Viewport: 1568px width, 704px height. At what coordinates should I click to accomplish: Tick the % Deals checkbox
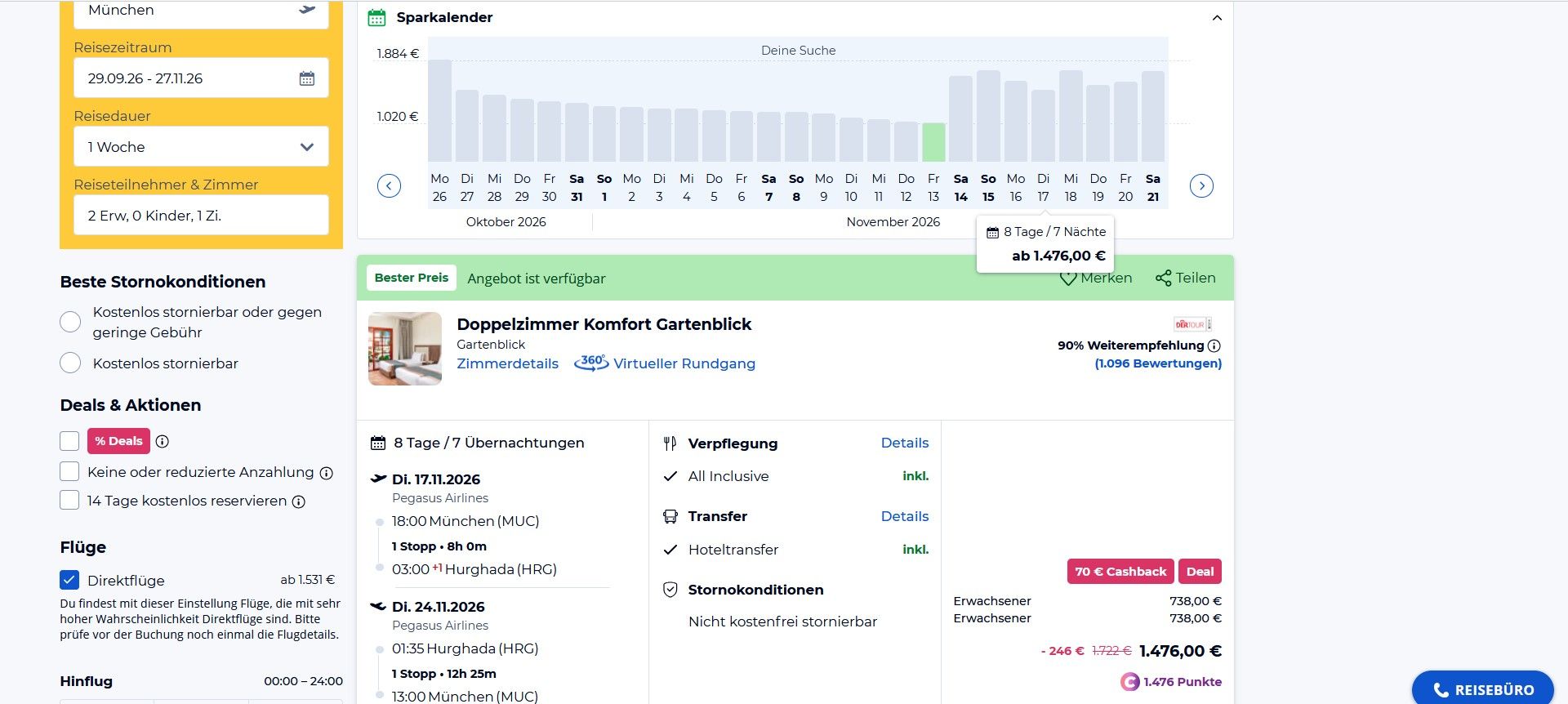tap(69, 441)
